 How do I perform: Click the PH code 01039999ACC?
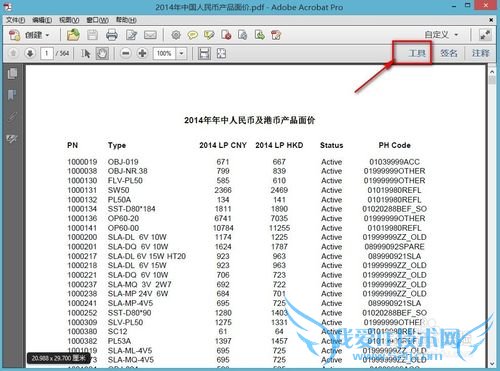click(394, 162)
